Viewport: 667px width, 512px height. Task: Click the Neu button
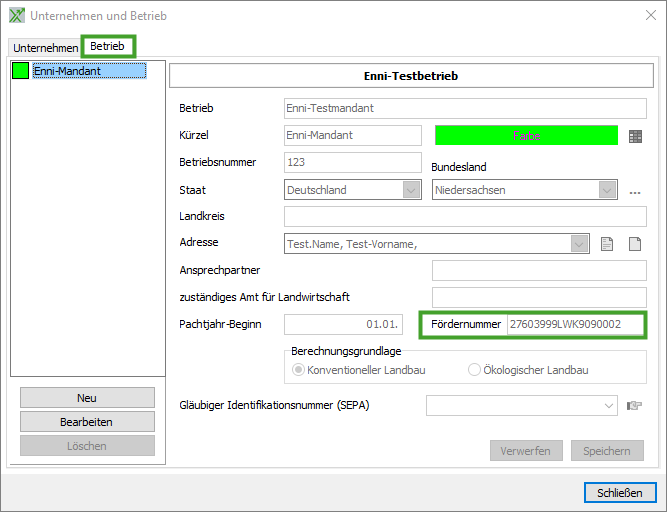coord(87,398)
